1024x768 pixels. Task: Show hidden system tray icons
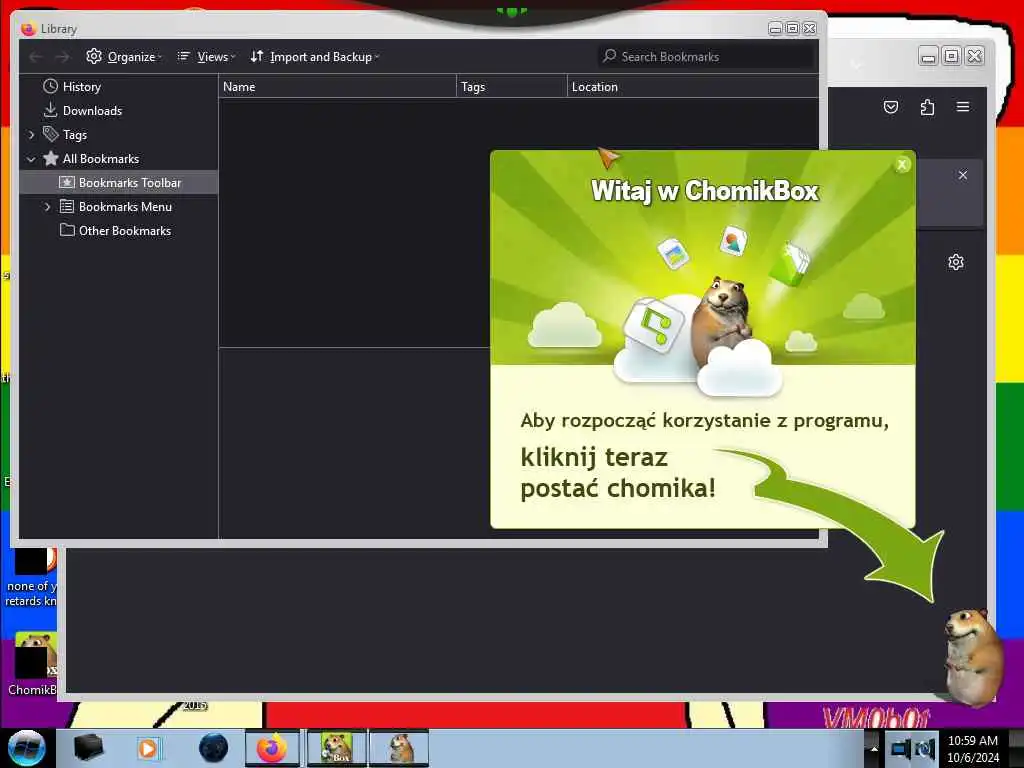click(x=874, y=749)
